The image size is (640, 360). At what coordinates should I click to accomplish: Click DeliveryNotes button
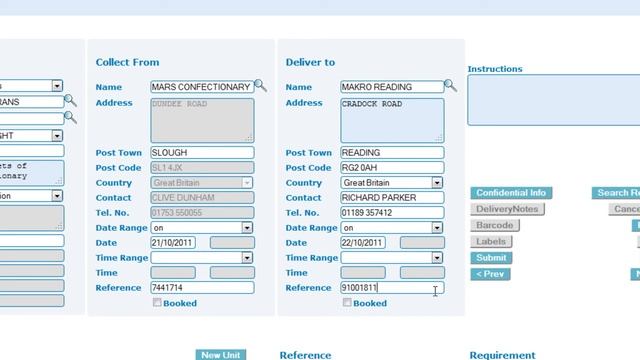[x=507, y=209]
